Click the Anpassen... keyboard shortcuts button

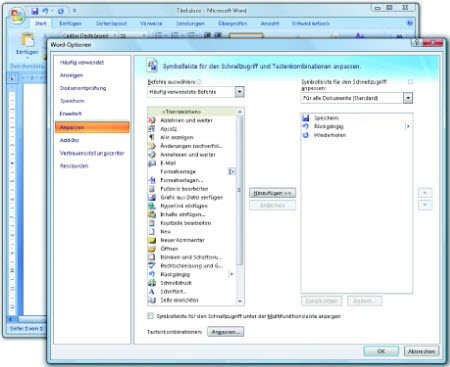(226, 332)
